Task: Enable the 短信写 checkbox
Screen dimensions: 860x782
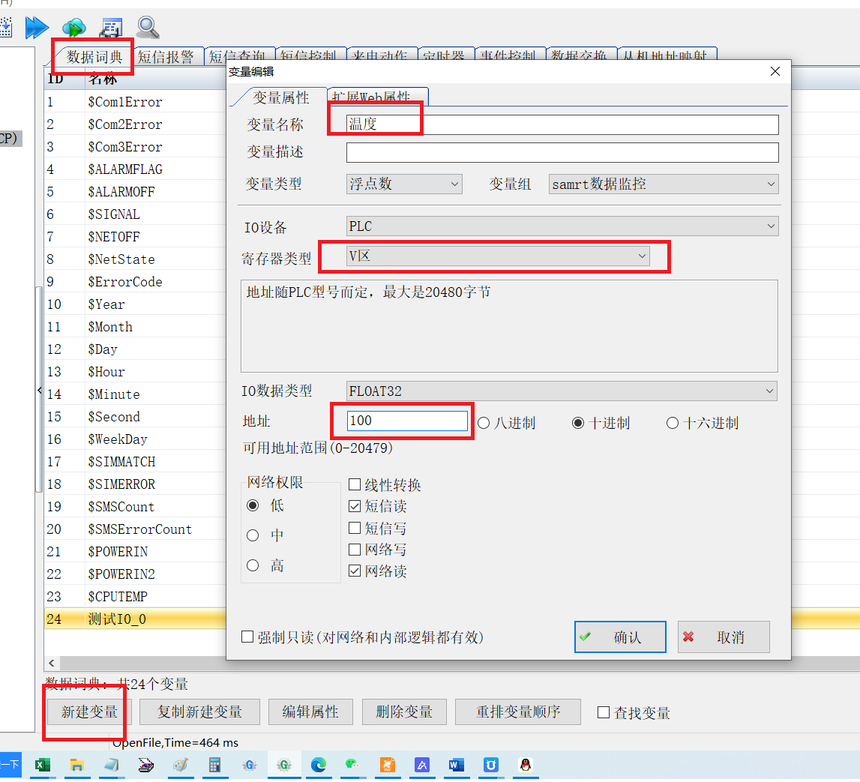Action: [x=355, y=528]
